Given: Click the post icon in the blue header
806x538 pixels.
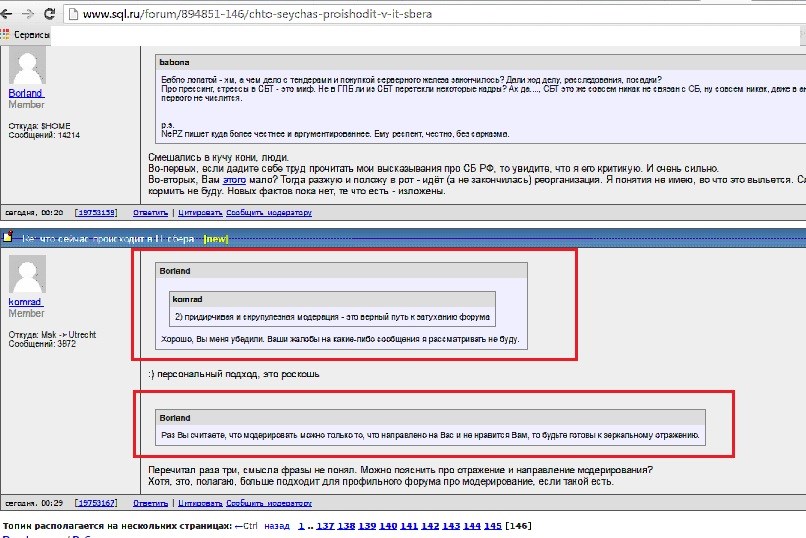Looking at the screenshot, I should click(6, 237).
